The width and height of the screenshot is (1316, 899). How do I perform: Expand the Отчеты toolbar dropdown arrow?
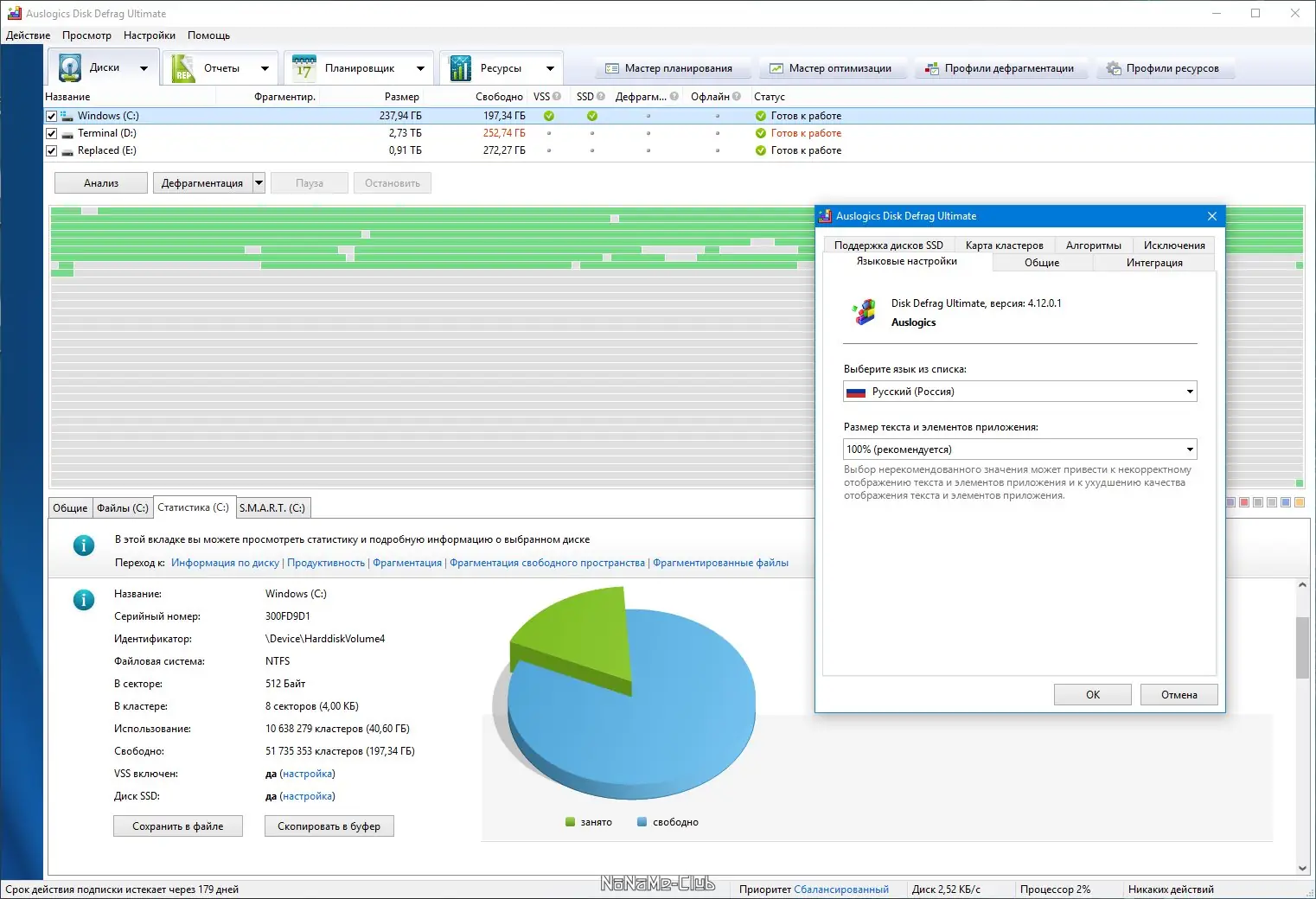(265, 68)
